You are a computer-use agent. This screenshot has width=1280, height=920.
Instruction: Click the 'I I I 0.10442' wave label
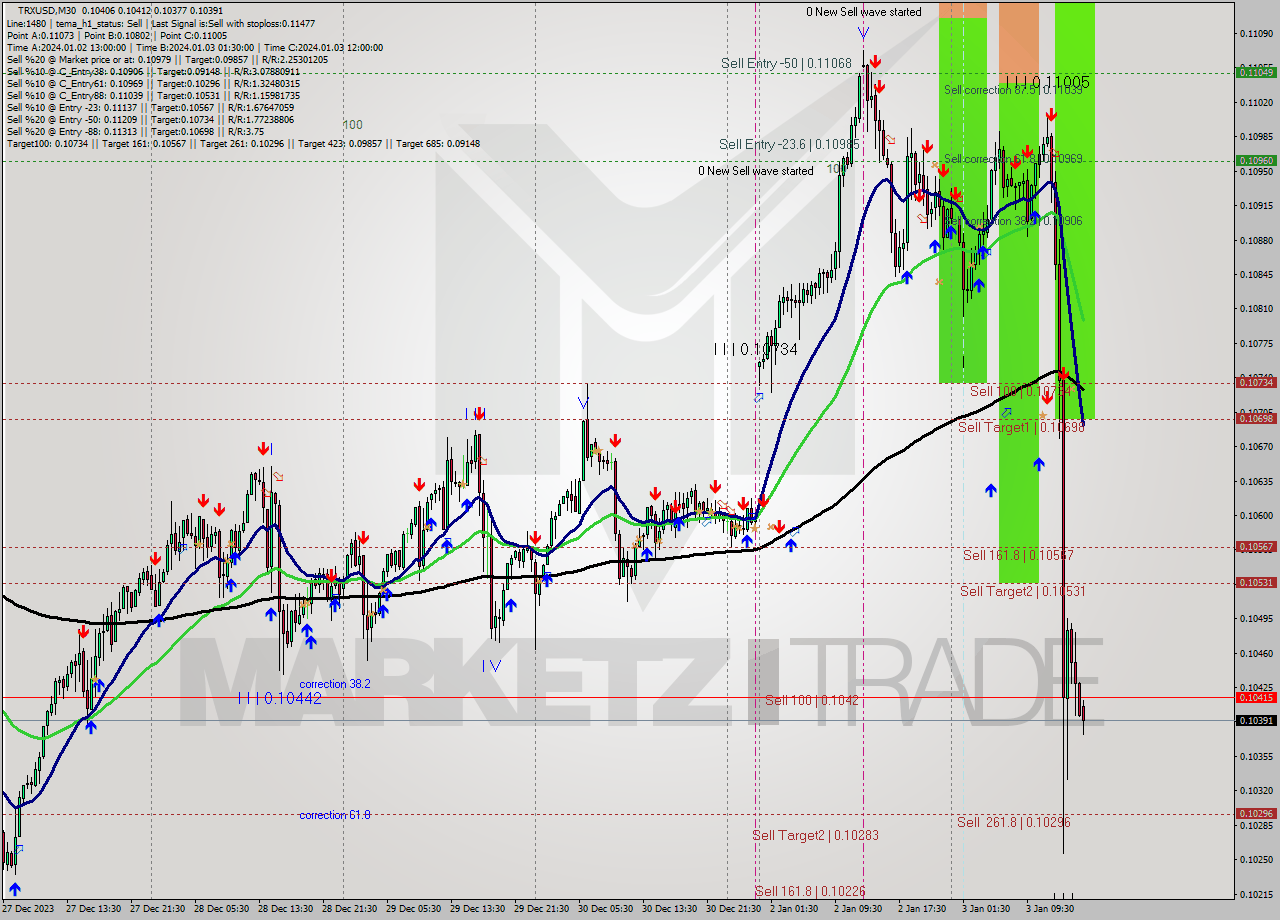(x=280, y=698)
